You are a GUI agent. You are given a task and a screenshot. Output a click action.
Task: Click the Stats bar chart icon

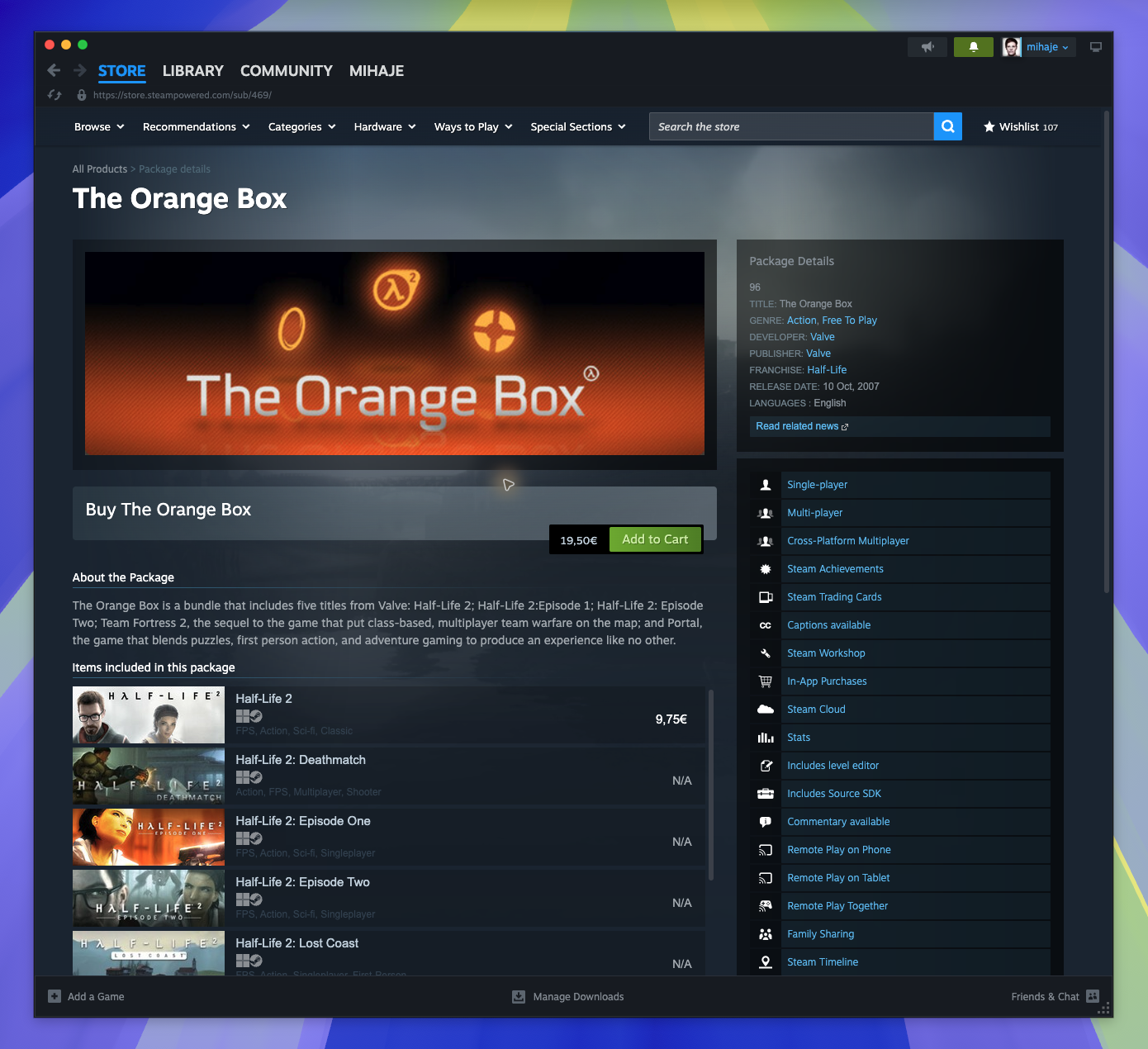(766, 738)
